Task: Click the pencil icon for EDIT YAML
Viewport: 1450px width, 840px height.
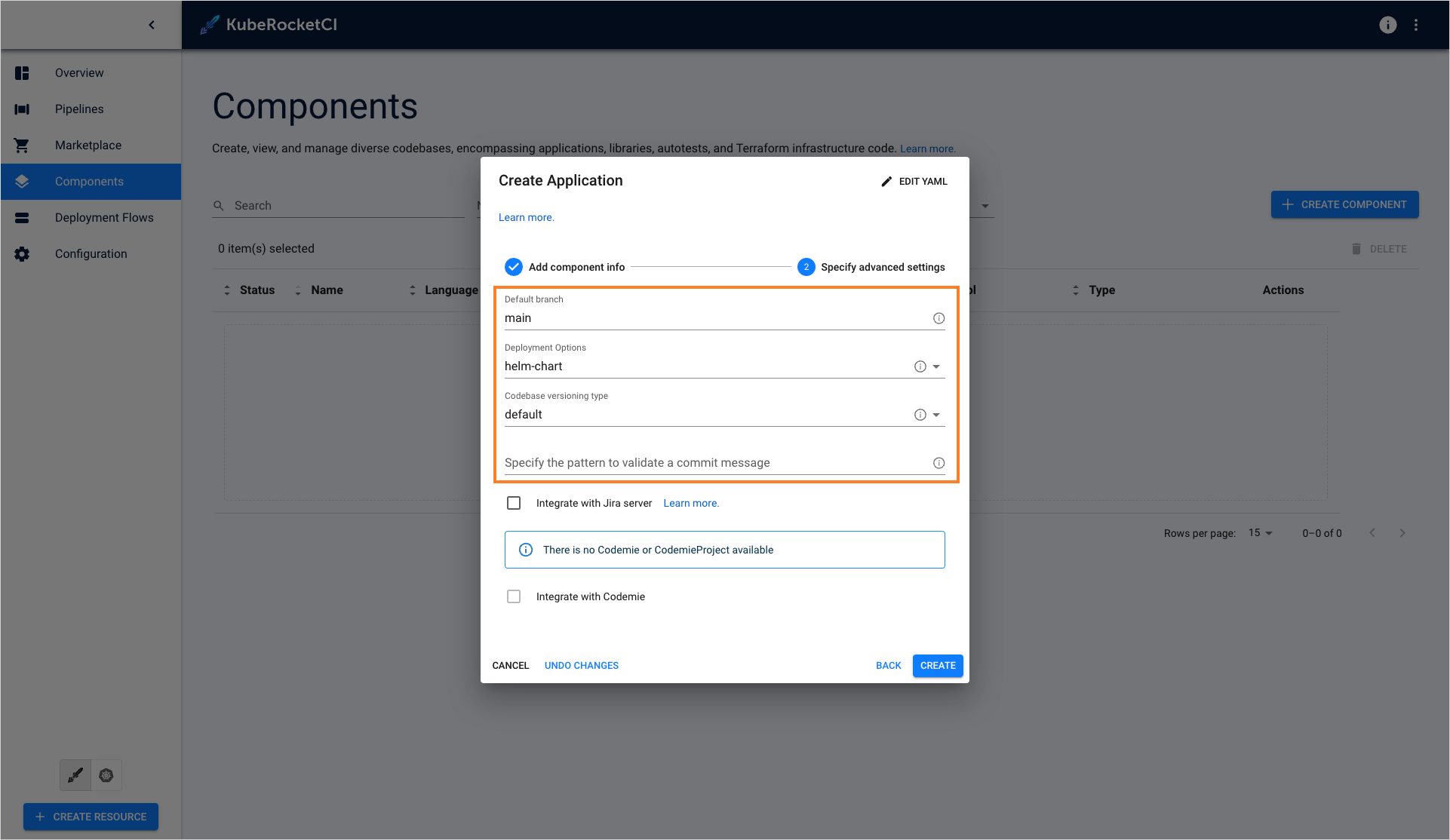Action: pos(886,181)
